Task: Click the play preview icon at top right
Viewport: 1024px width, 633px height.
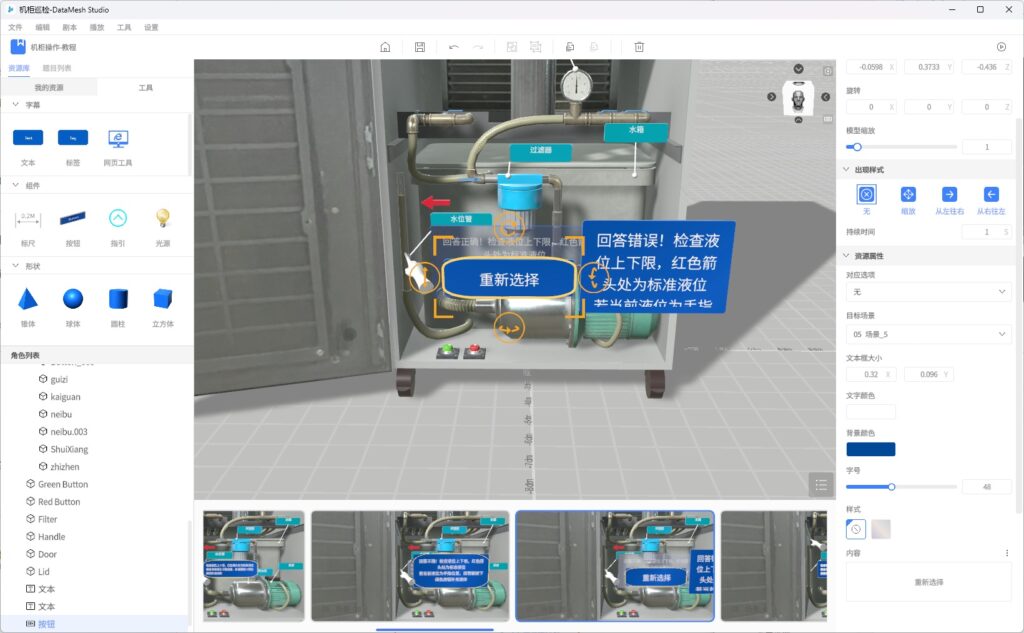Action: (1001, 47)
